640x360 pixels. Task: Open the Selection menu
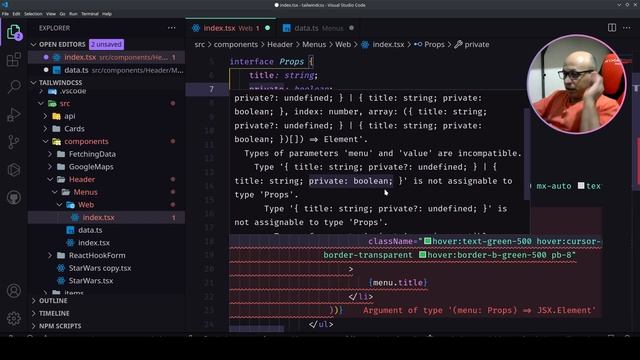click(x=33, y=13)
